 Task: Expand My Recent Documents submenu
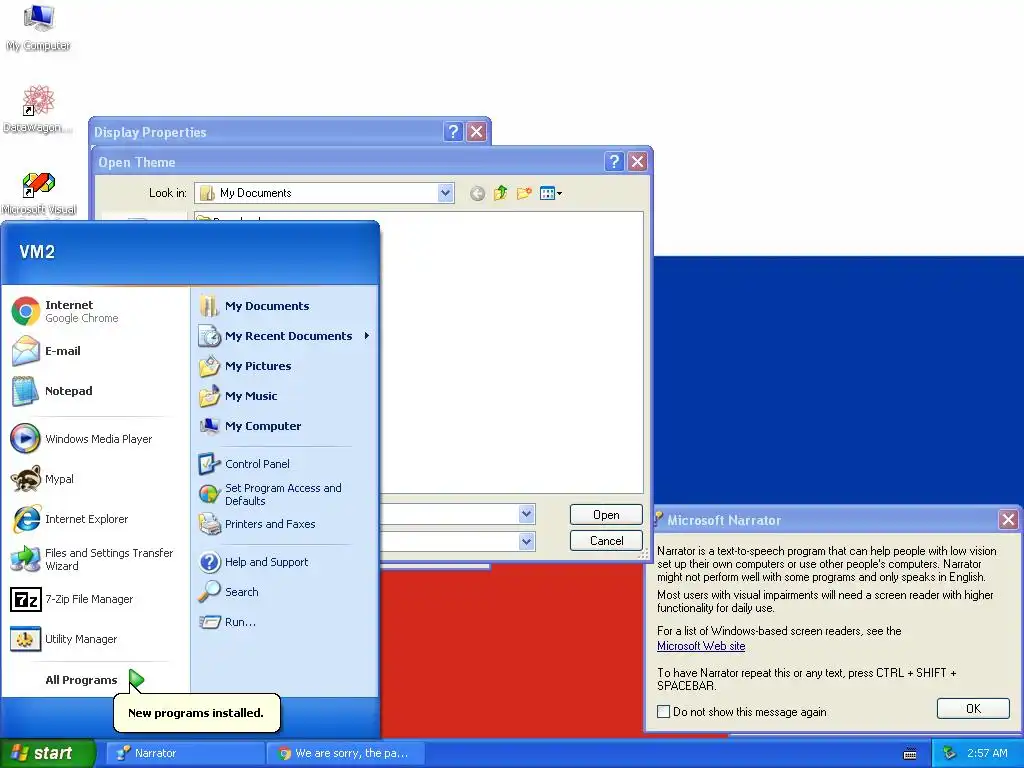click(284, 336)
